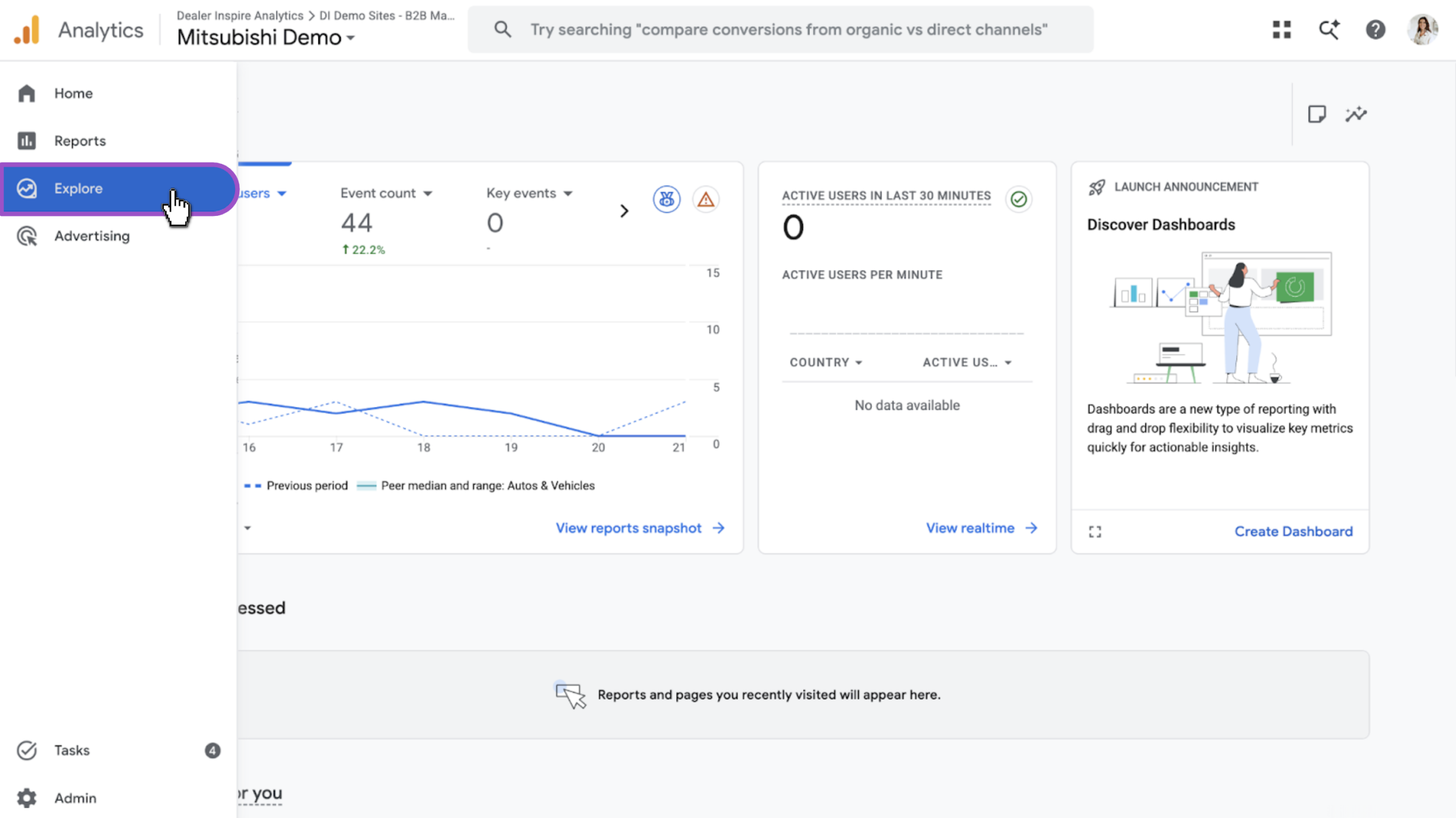Click the No data available text
Viewport: 1456px width, 818px height.
click(907, 405)
